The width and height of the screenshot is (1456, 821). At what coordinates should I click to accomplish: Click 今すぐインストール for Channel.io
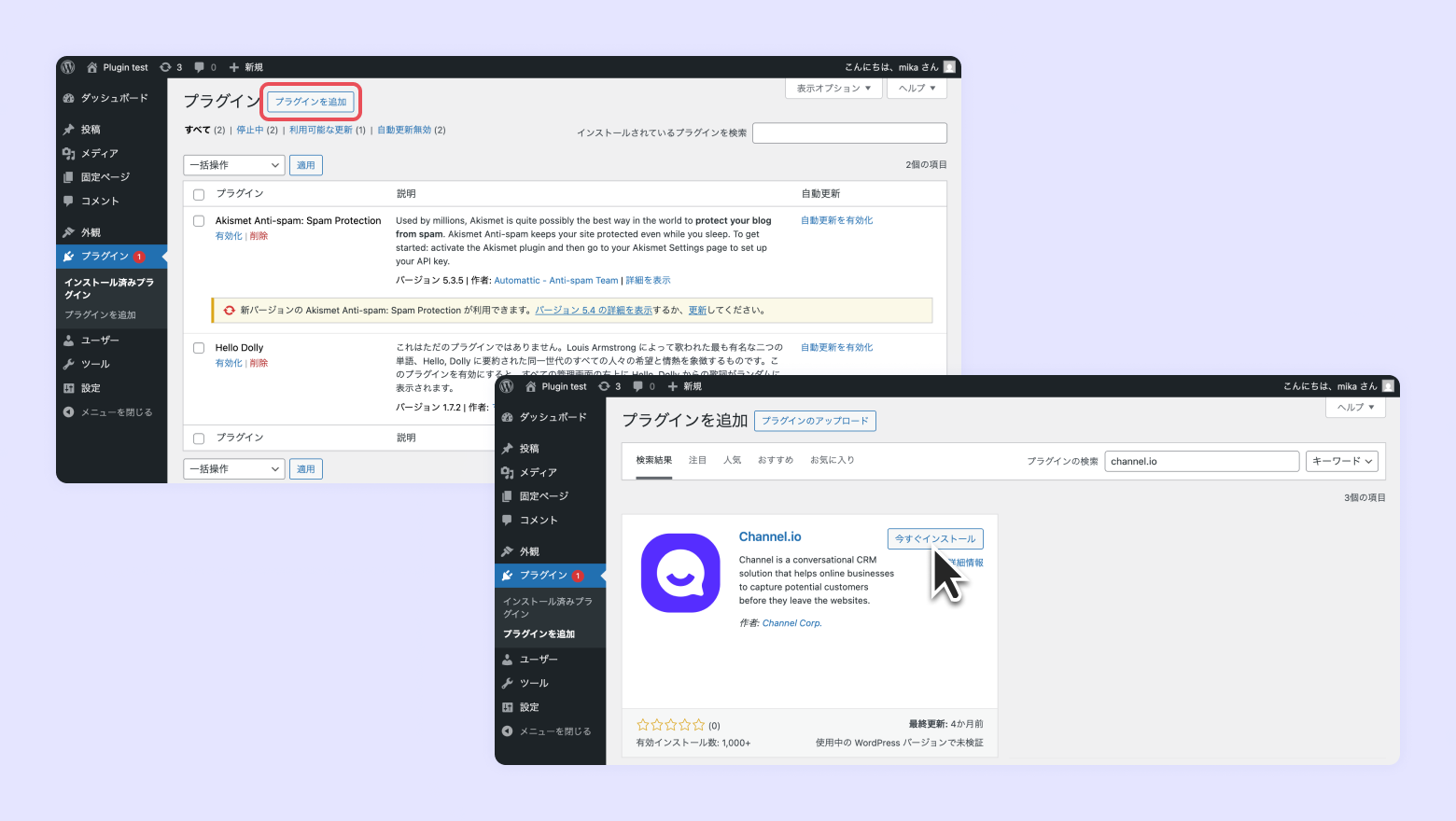click(x=935, y=538)
